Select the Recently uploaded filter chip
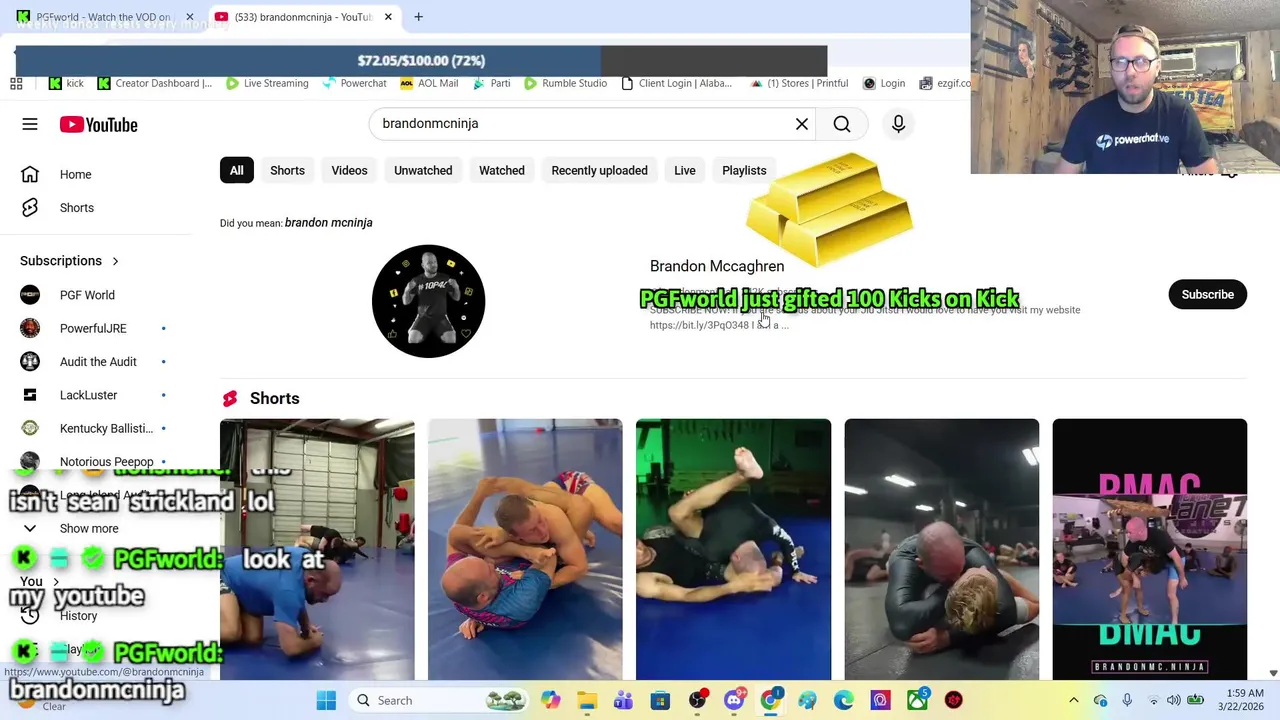The width and height of the screenshot is (1280, 720). click(x=599, y=170)
